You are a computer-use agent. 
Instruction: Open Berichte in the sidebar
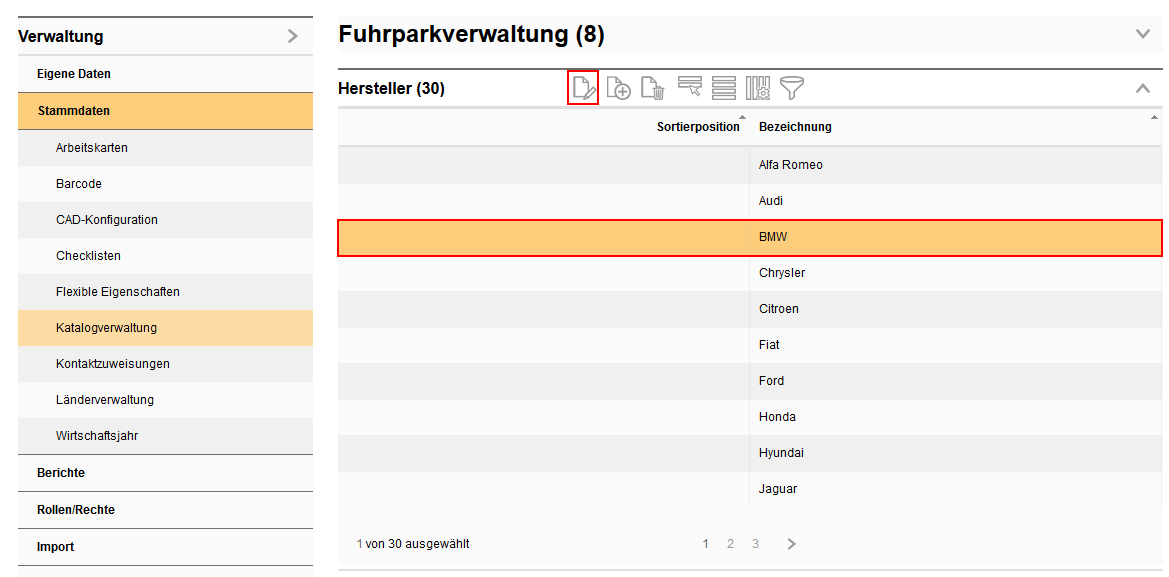pos(61,473)
